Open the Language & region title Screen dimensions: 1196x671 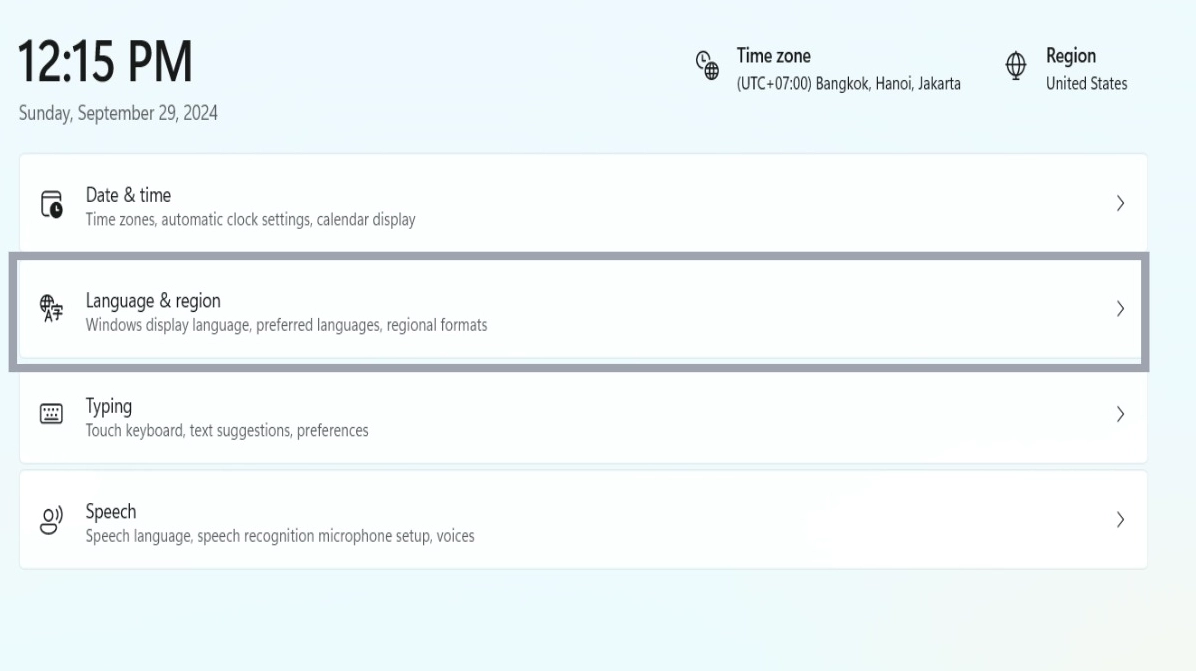(153, 300)
